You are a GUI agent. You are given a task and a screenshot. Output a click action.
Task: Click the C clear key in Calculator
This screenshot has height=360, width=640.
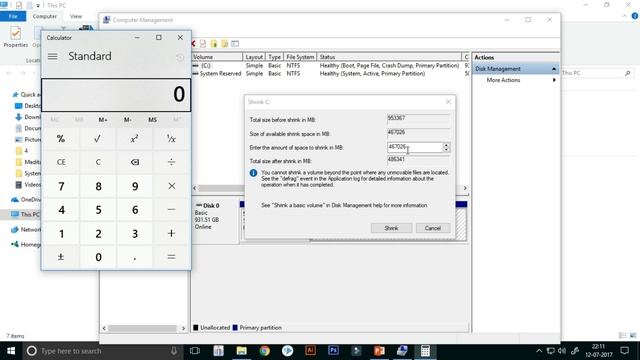98,162
